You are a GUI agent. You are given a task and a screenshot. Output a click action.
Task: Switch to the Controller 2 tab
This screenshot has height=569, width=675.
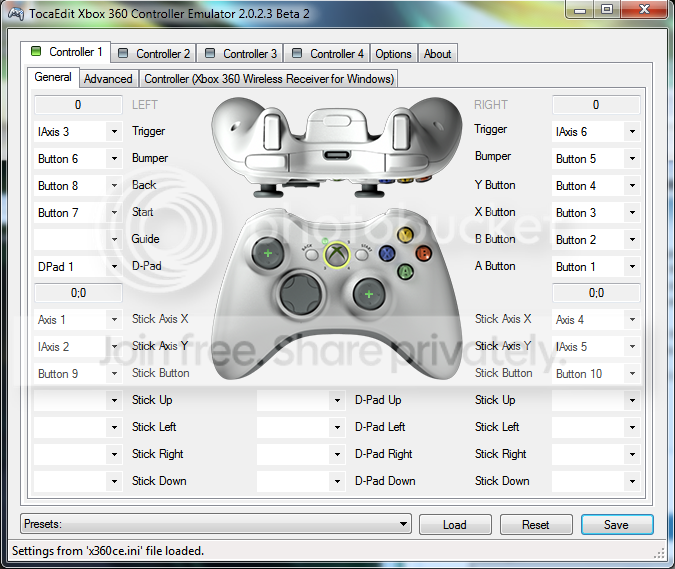click(153, 54)
